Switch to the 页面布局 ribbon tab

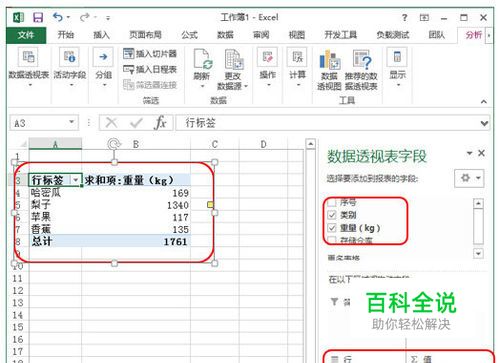coord(145,35)
